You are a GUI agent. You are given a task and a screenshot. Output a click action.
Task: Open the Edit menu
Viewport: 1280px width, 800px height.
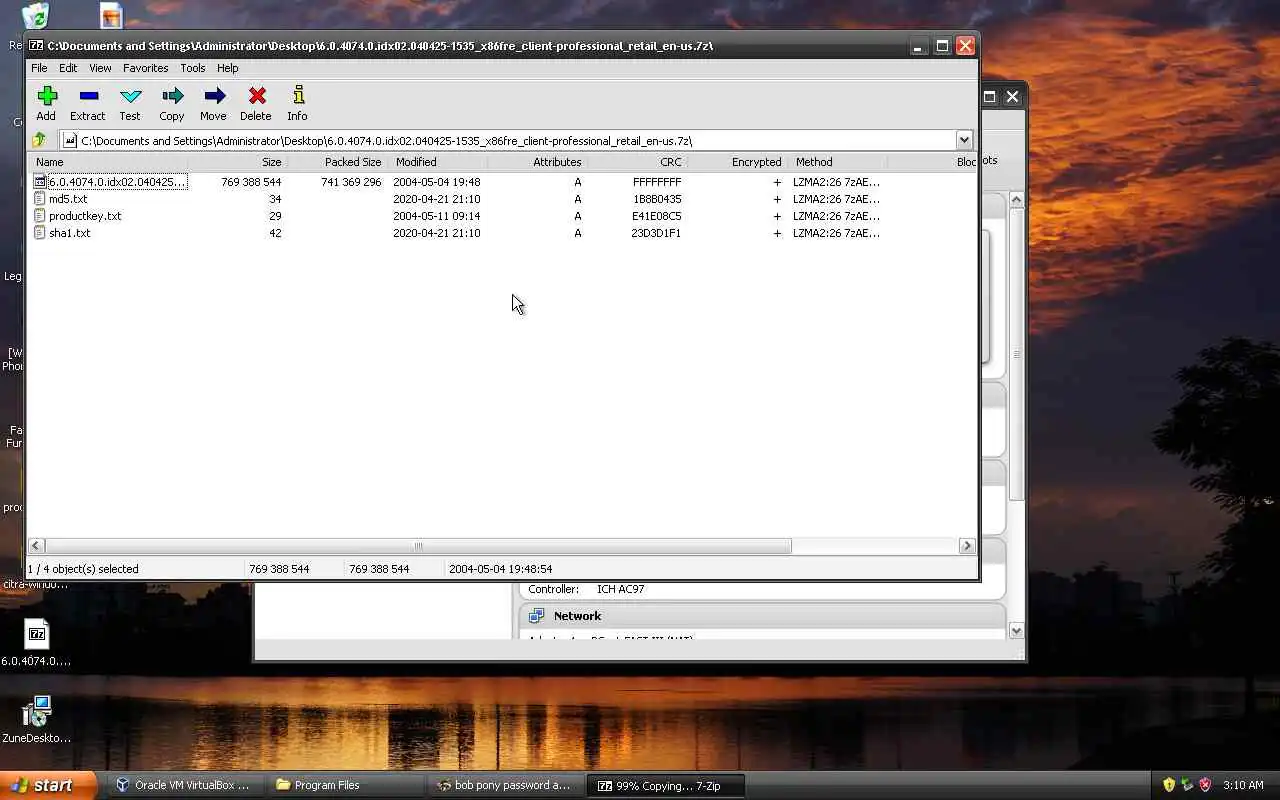pos(68,68)
